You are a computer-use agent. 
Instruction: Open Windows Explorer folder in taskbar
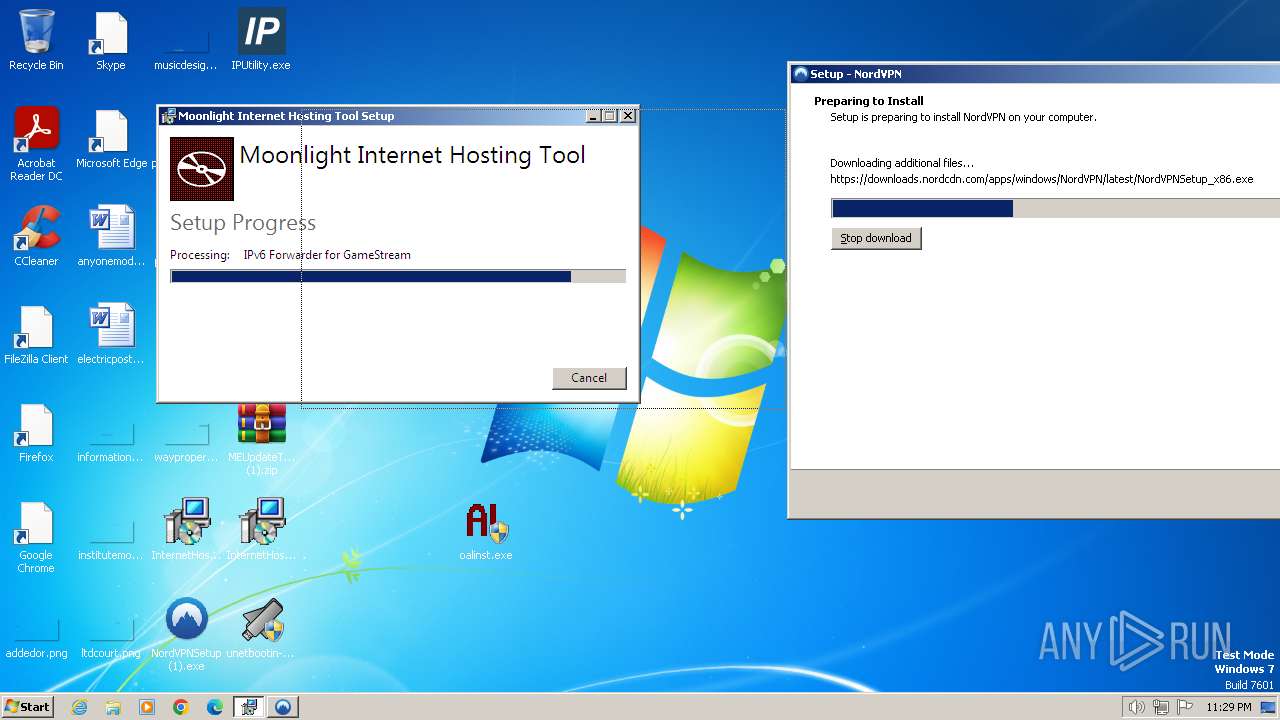tap(113, 707)
